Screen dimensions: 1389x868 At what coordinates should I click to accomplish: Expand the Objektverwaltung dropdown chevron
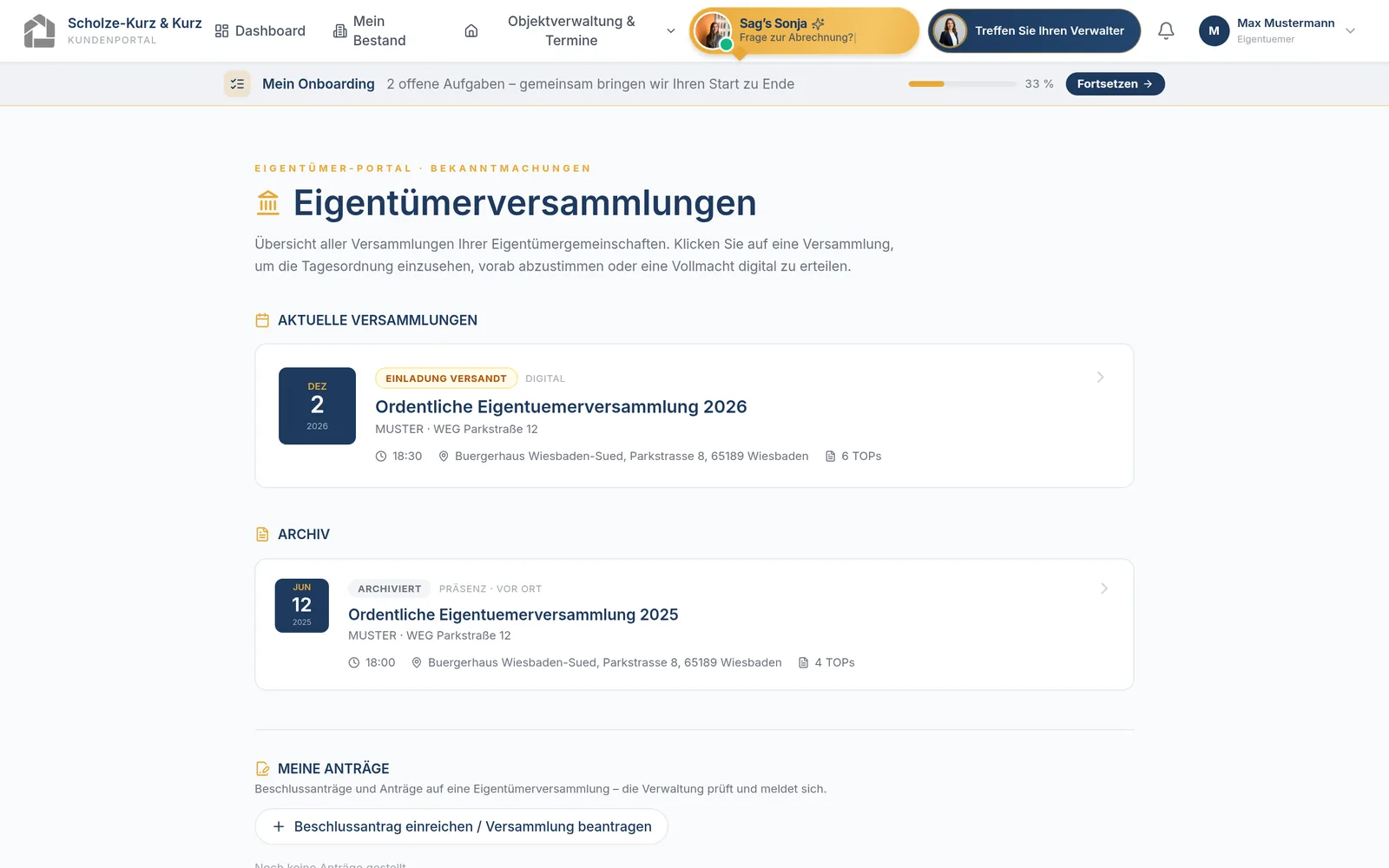click(670, 31)
